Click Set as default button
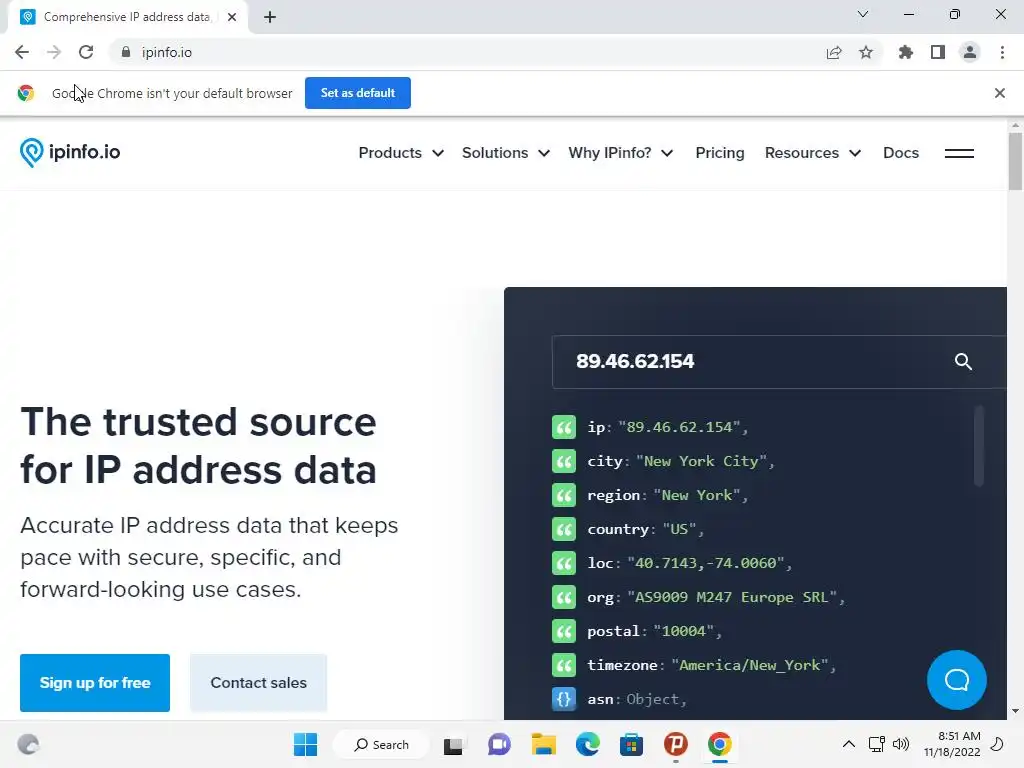This screenshot has width=1024, height=768. pyautogui.click(x=358, y=93)
